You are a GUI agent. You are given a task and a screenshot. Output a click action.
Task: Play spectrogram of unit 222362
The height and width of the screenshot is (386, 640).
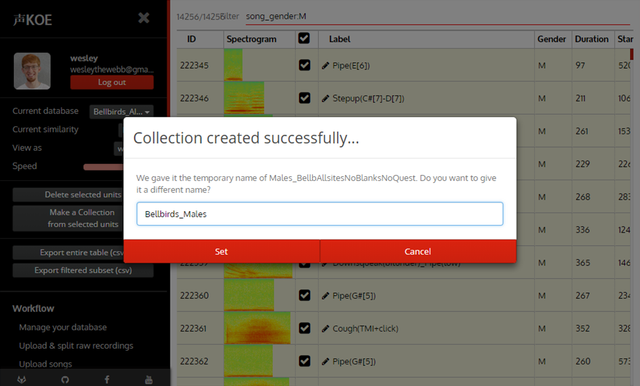coord(248,361)
